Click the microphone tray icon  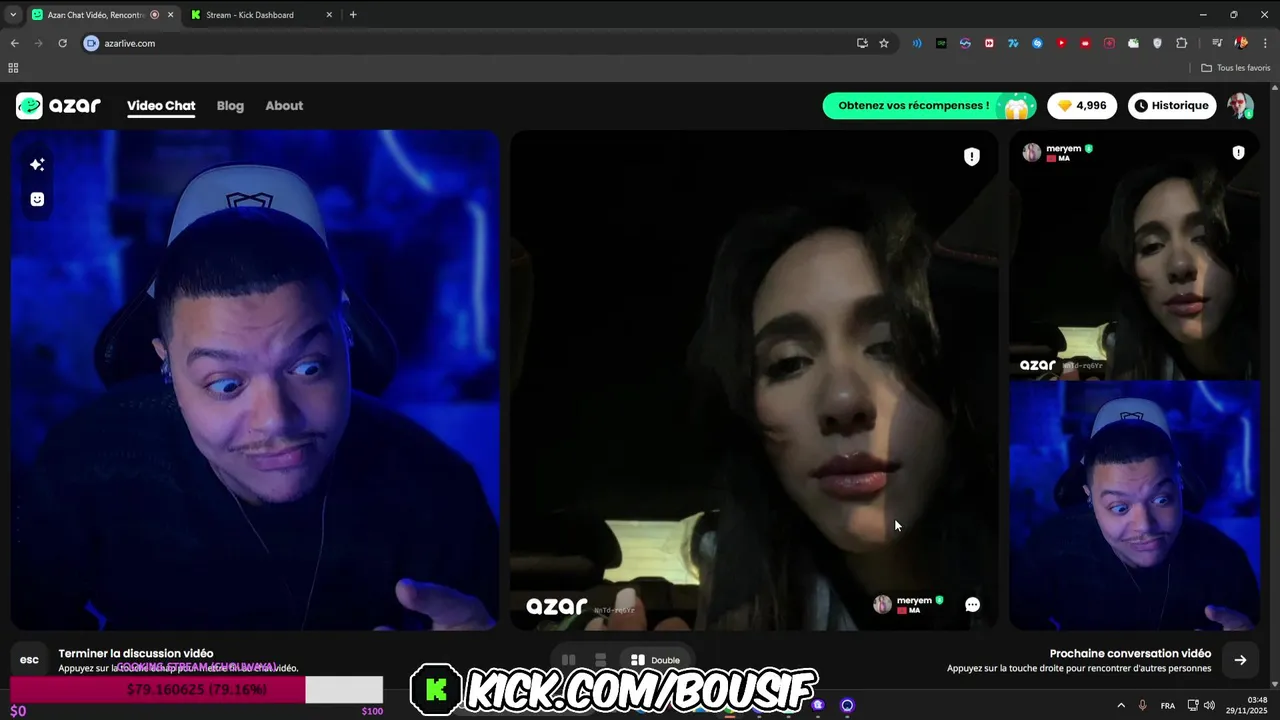coord(1143,705)
